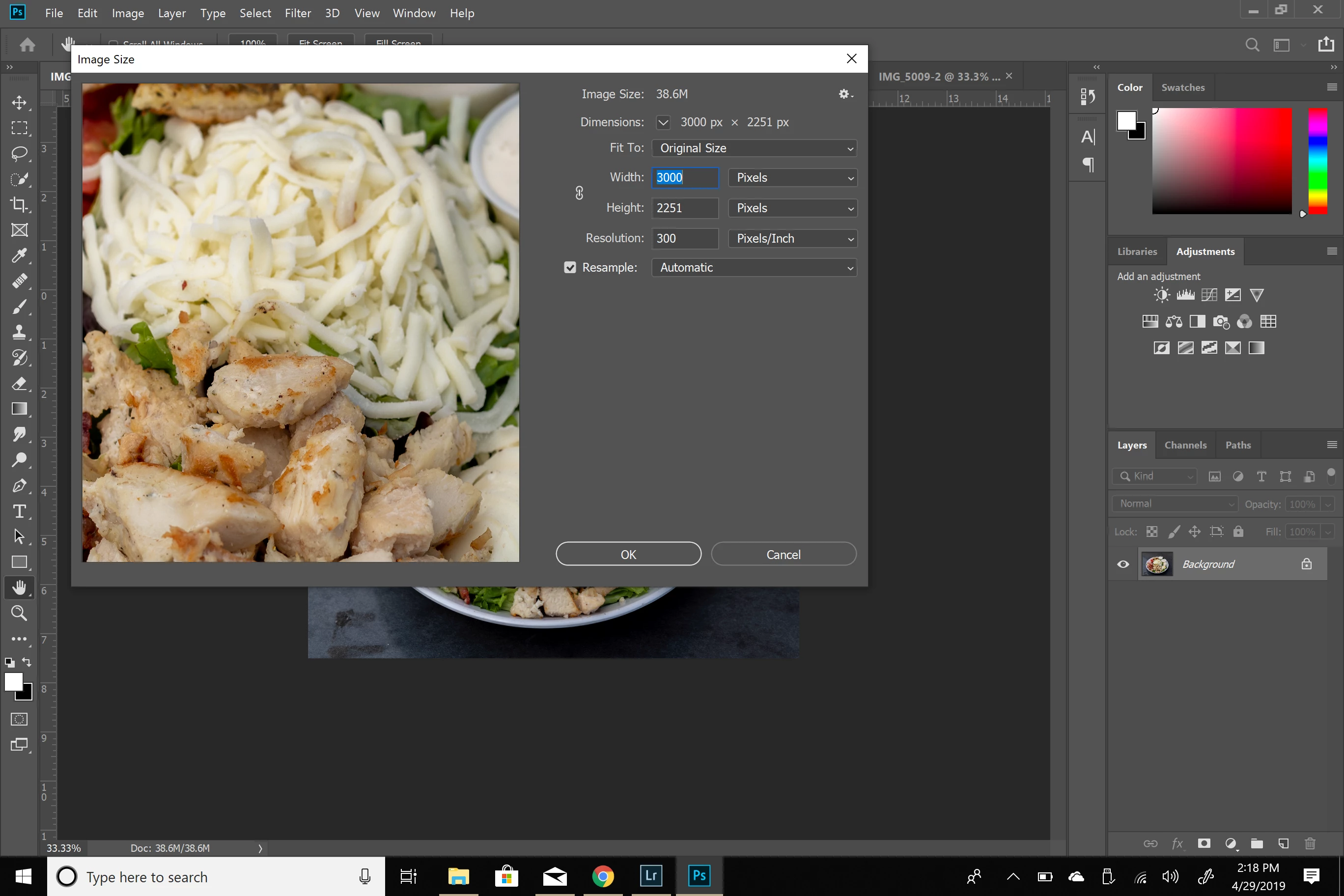Screen dimensions: 1344x896
Task: Open the Fit To Original Size dropdown
Action: [x=754, y=148]
